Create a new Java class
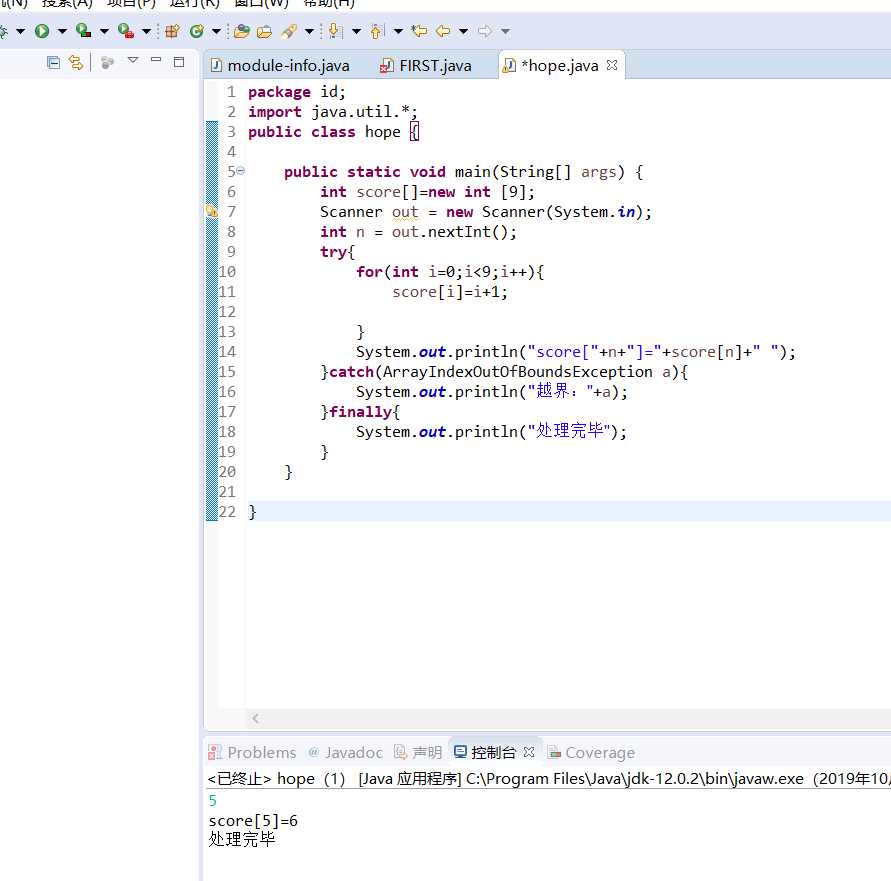Viewport: 891px width, 881px height. click(x=197, y=31)
